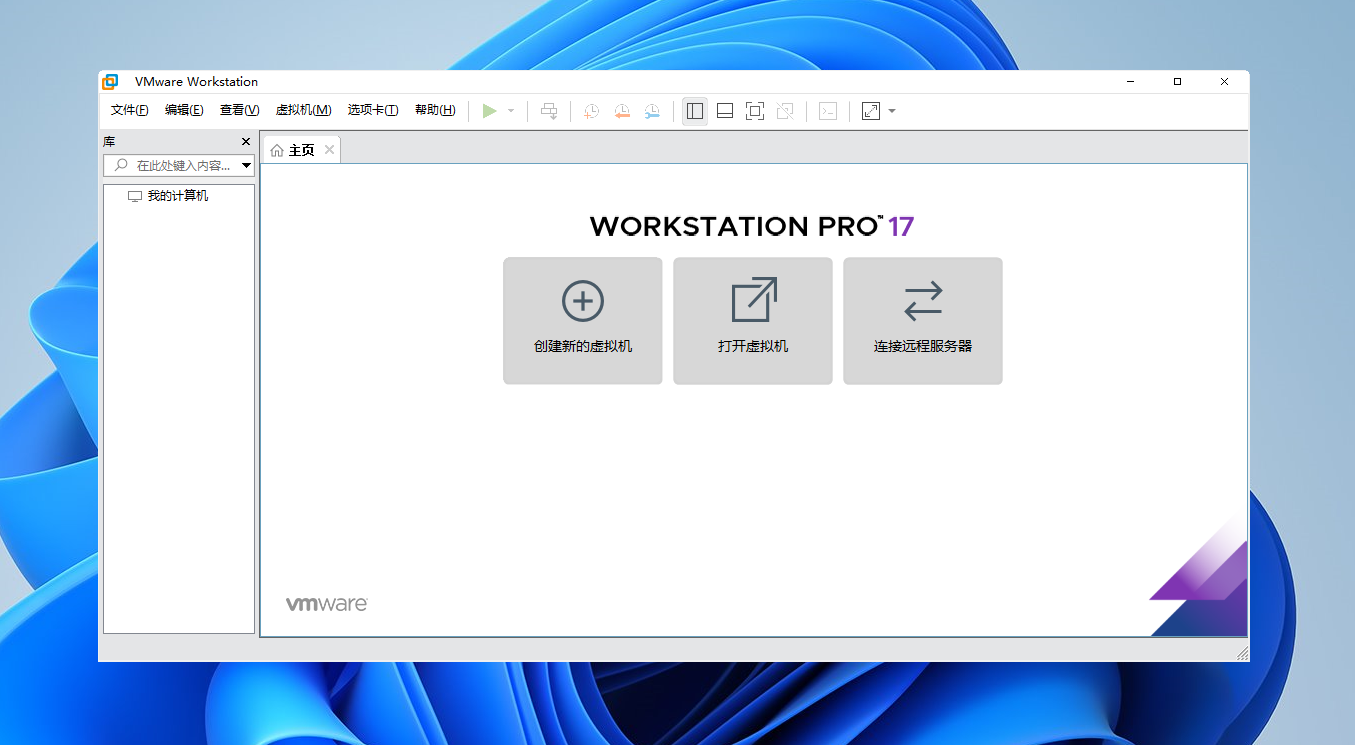Open the power options dropdown arrow
Viewport: 1355px width, 745px height.
(511, 111)
